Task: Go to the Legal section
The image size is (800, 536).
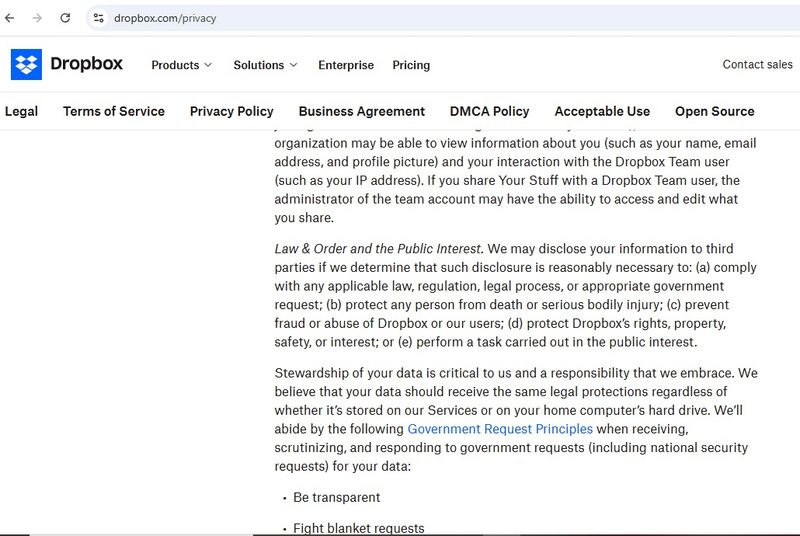Action: point(21,111)
